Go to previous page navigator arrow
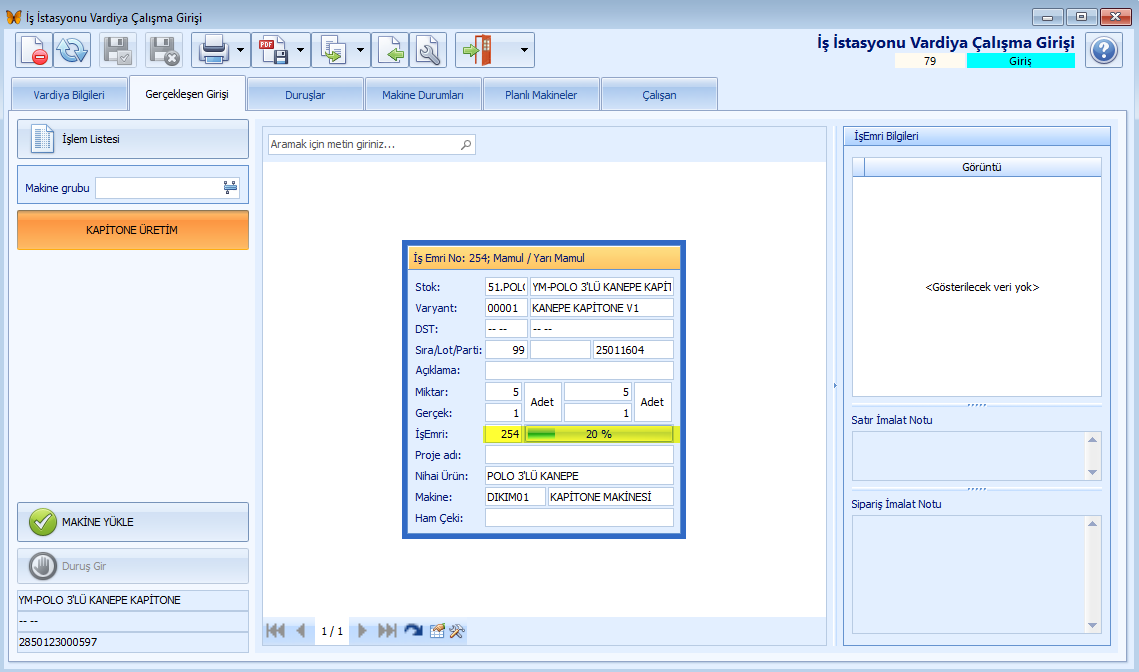Image resolution: width=1139 pixels, height=672 pixels. (x=301, y=631)
